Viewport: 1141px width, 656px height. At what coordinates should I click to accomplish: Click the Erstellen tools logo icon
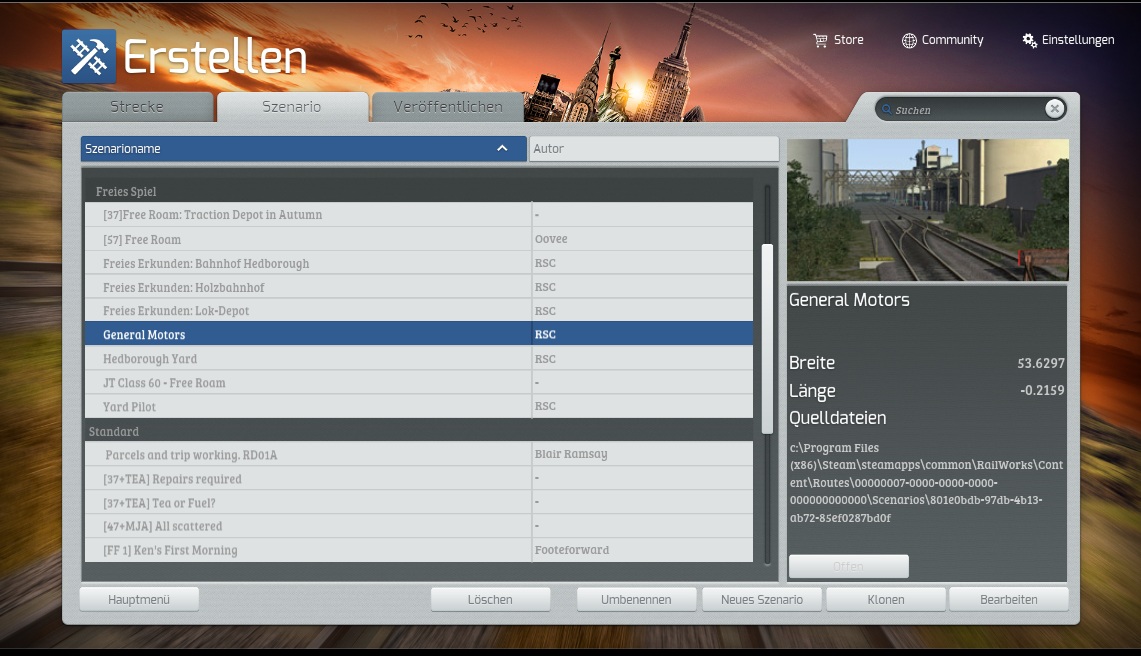88,56
